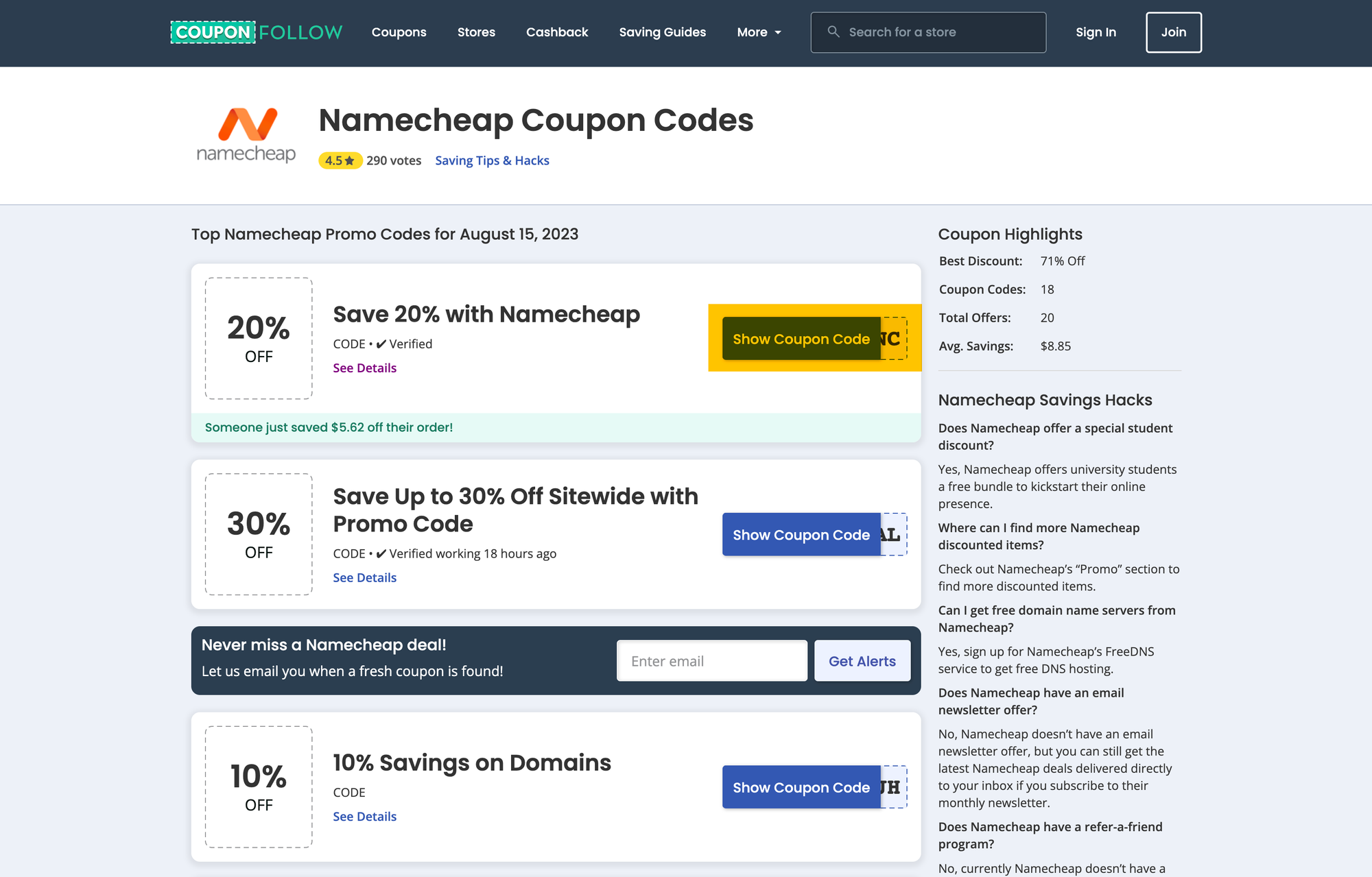Click the email newsletter offer question
This screenshot has width=1372, height=877.
click(1031, 701)
